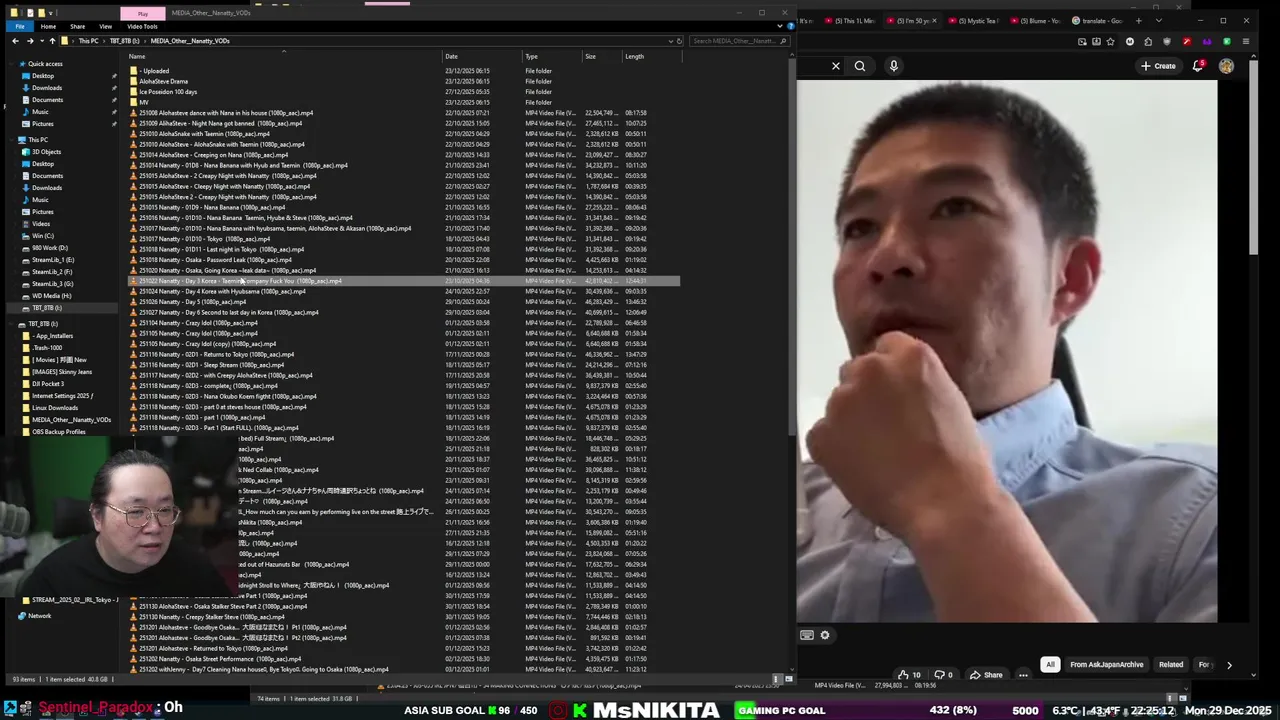This screenshot has width=1280, height=720.
Task: Click the Explorer search box
Action: point(738,41)
